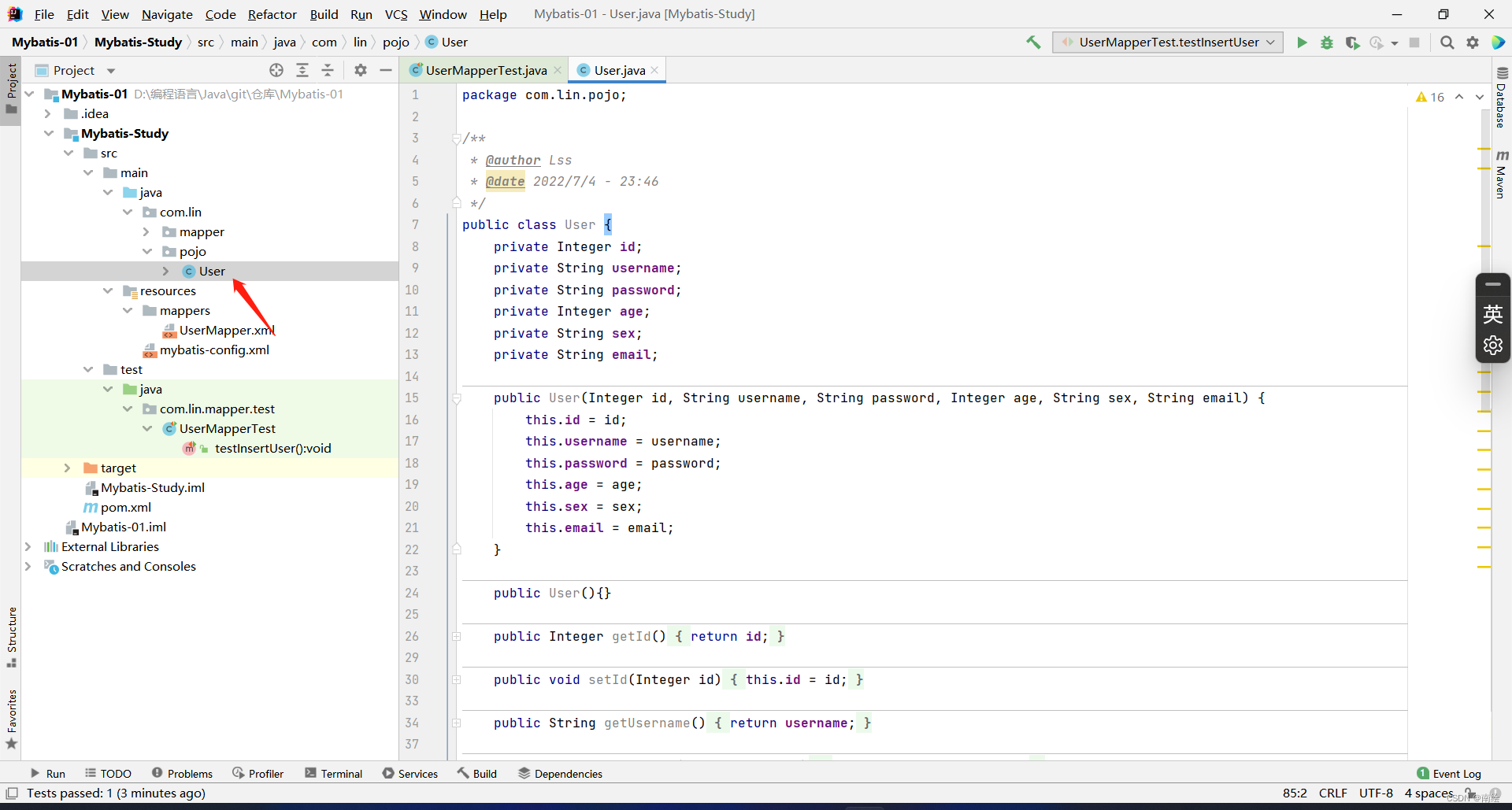This screenshot has height=810, width=1512.
Task: Open the Database tool window
Action: (1501, 97)
